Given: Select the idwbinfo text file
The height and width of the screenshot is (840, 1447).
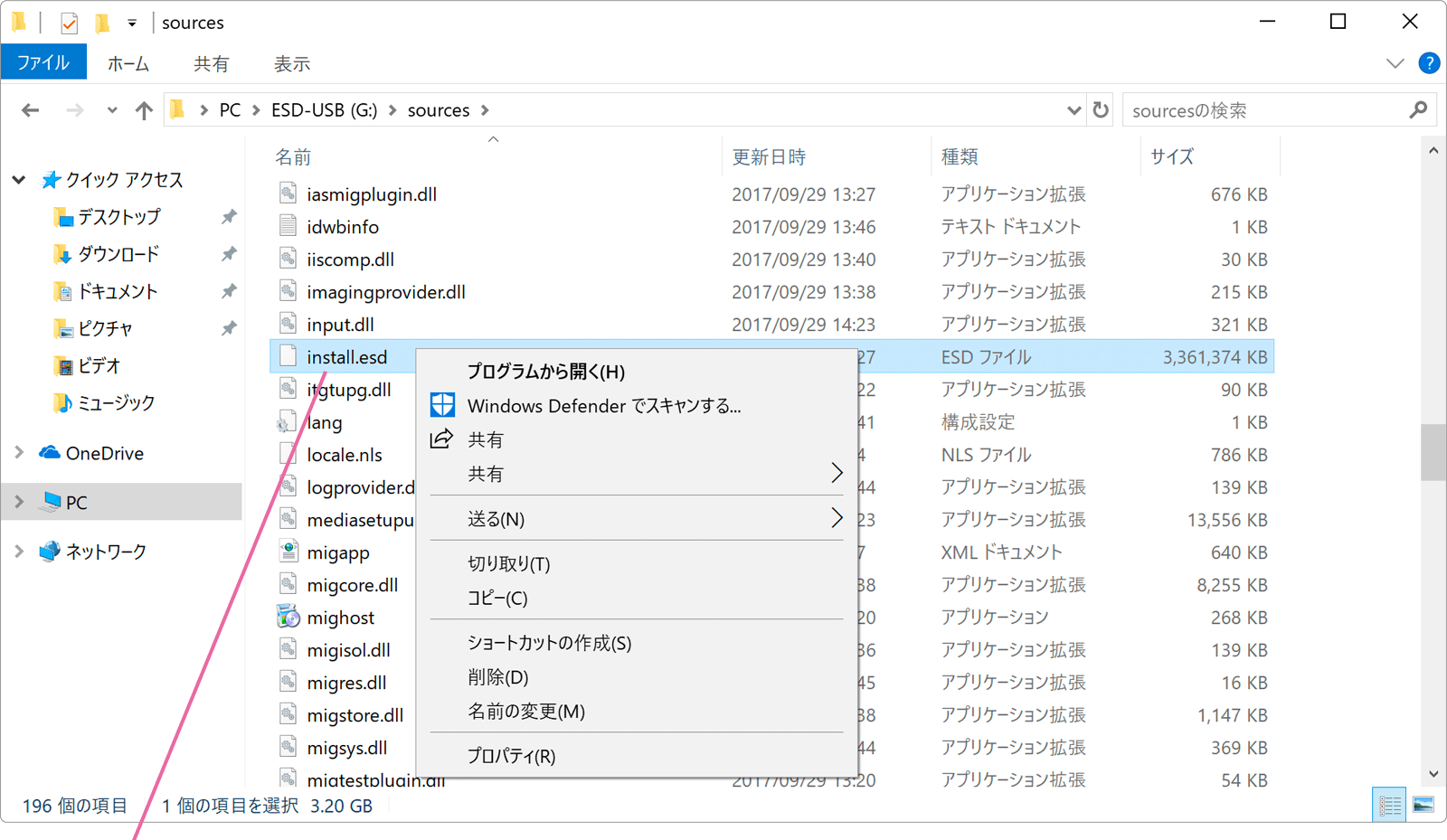Looking at the screenshot, I should (343, 227).
